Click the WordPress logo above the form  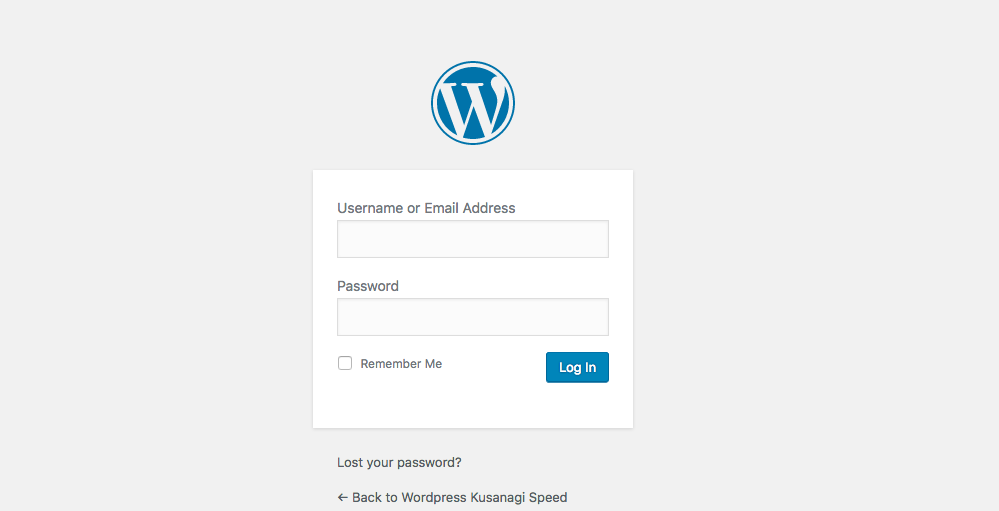[x=473, y=103]
